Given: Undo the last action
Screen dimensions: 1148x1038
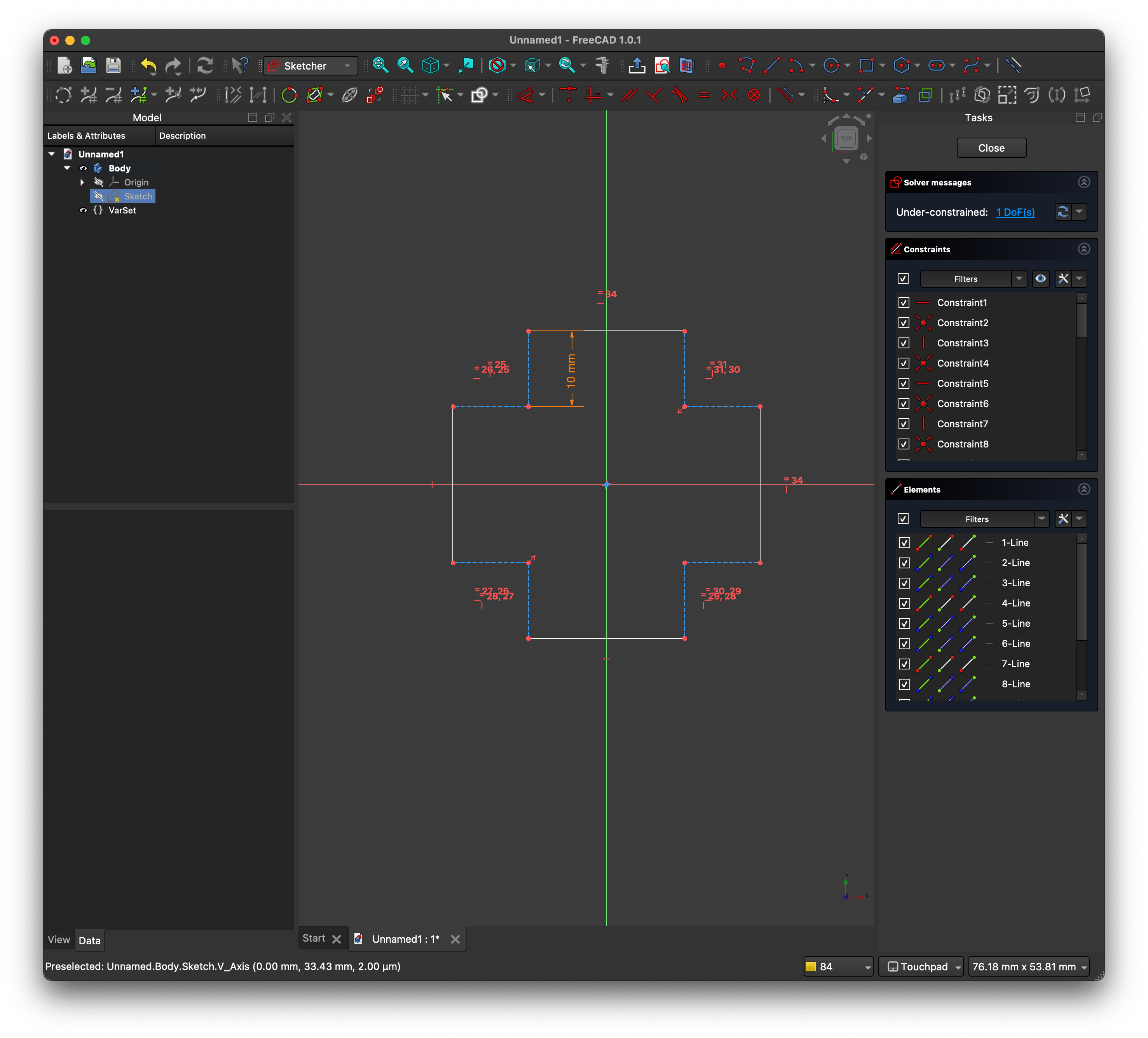Looking at the screenshot, I should click(x=148, y=66).
